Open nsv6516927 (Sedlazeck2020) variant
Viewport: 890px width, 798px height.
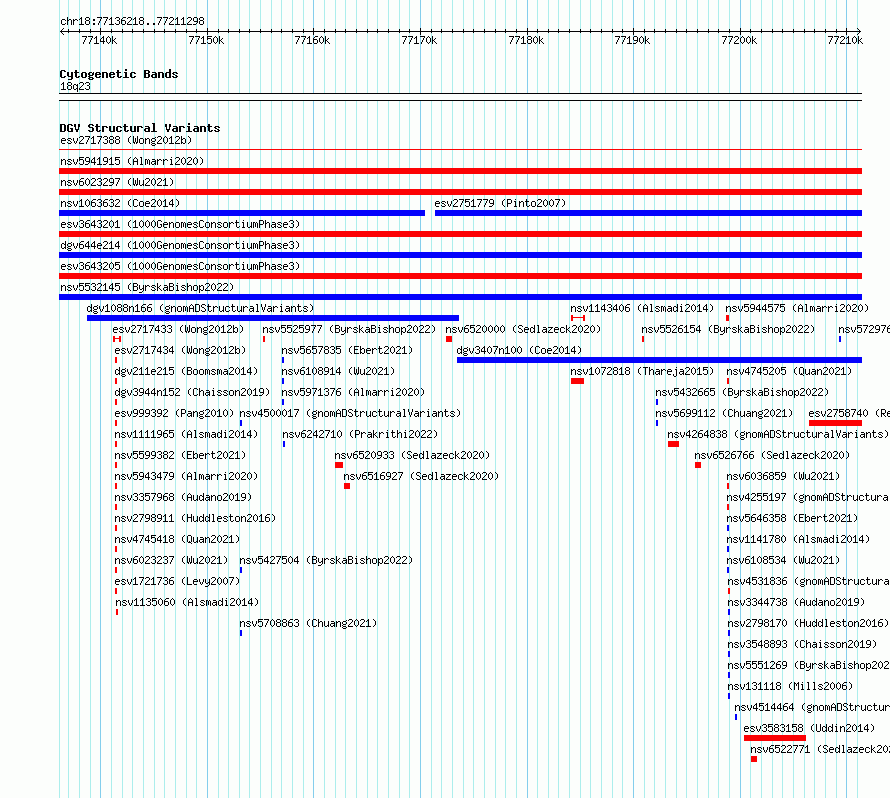421,476
